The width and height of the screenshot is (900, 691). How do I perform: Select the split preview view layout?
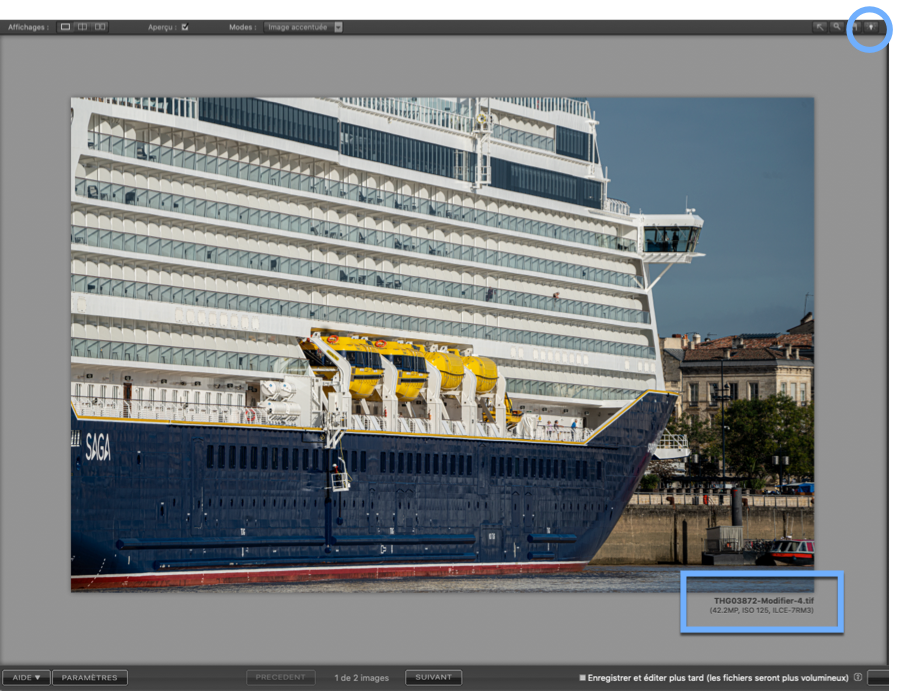click(x=83, y=27)
